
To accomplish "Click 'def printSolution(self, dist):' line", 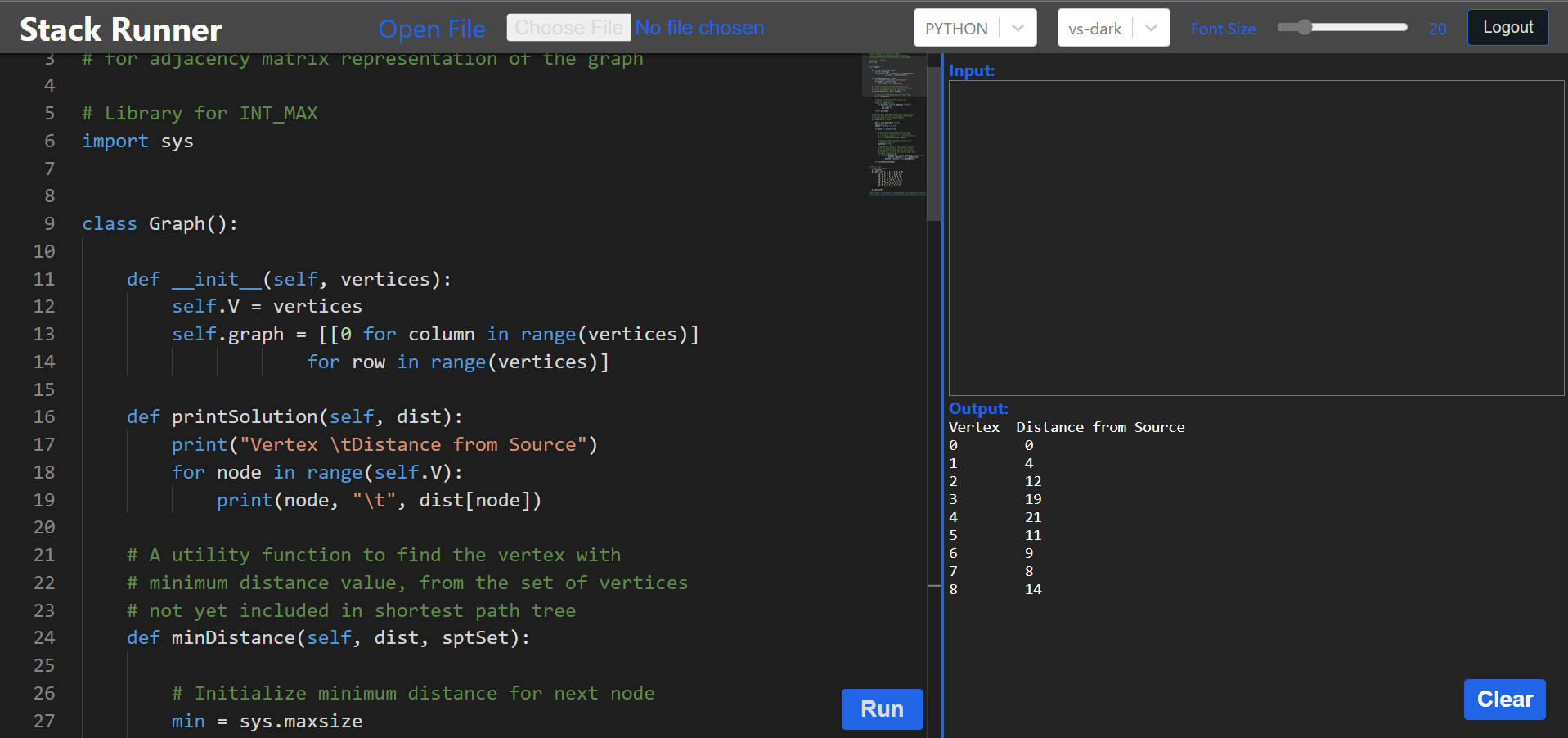I will tap(294, 416).
